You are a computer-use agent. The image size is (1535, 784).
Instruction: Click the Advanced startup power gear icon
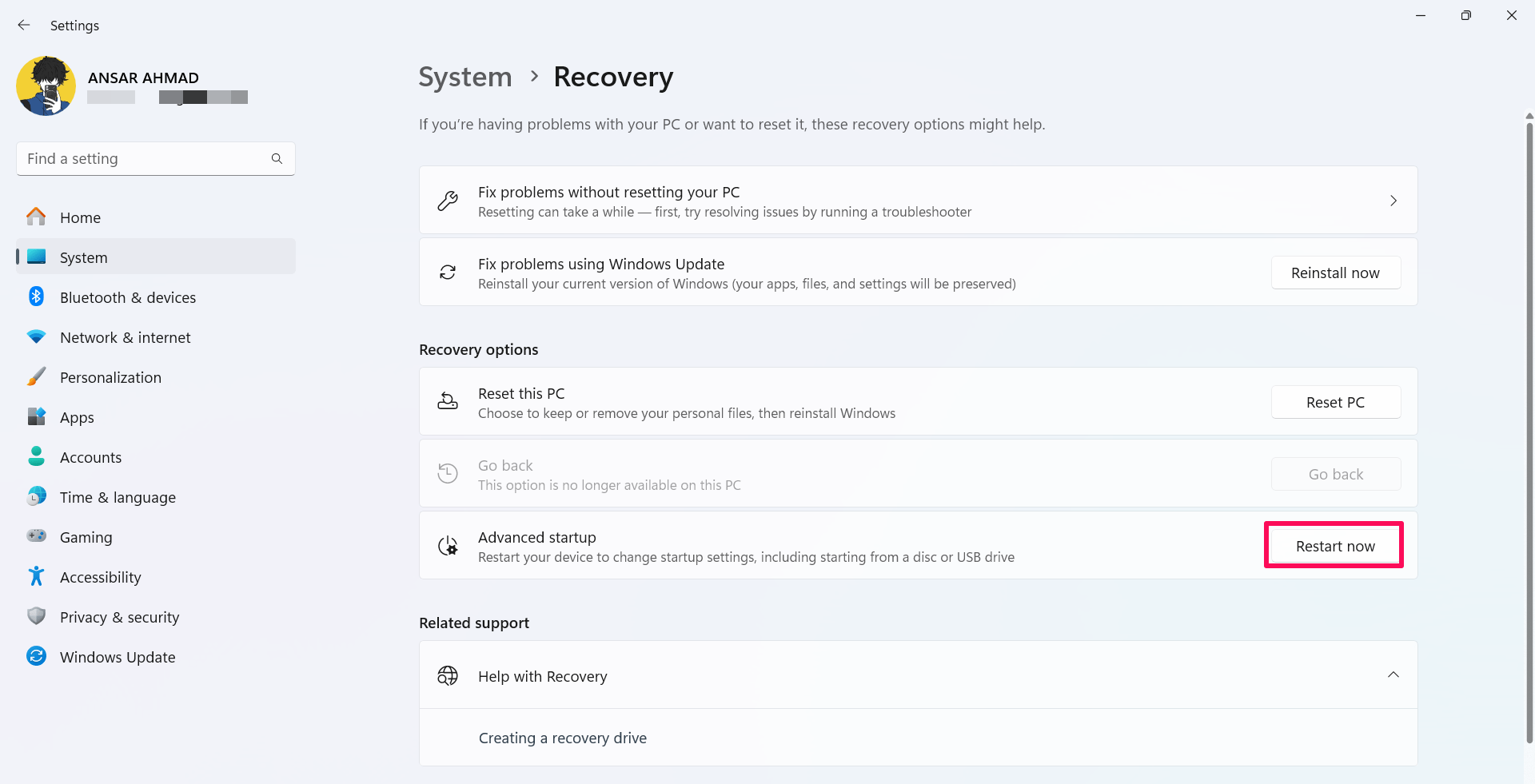pos(448,546)
